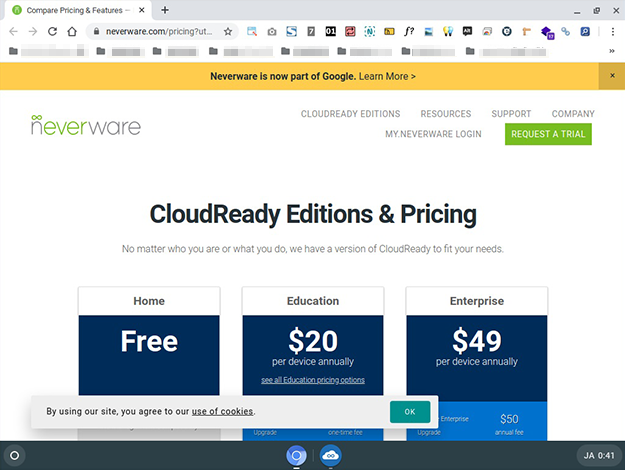This screenshot has width=625, height=470.
Task: Click the dark circular S extension icon
Action: tap(507, 31)
